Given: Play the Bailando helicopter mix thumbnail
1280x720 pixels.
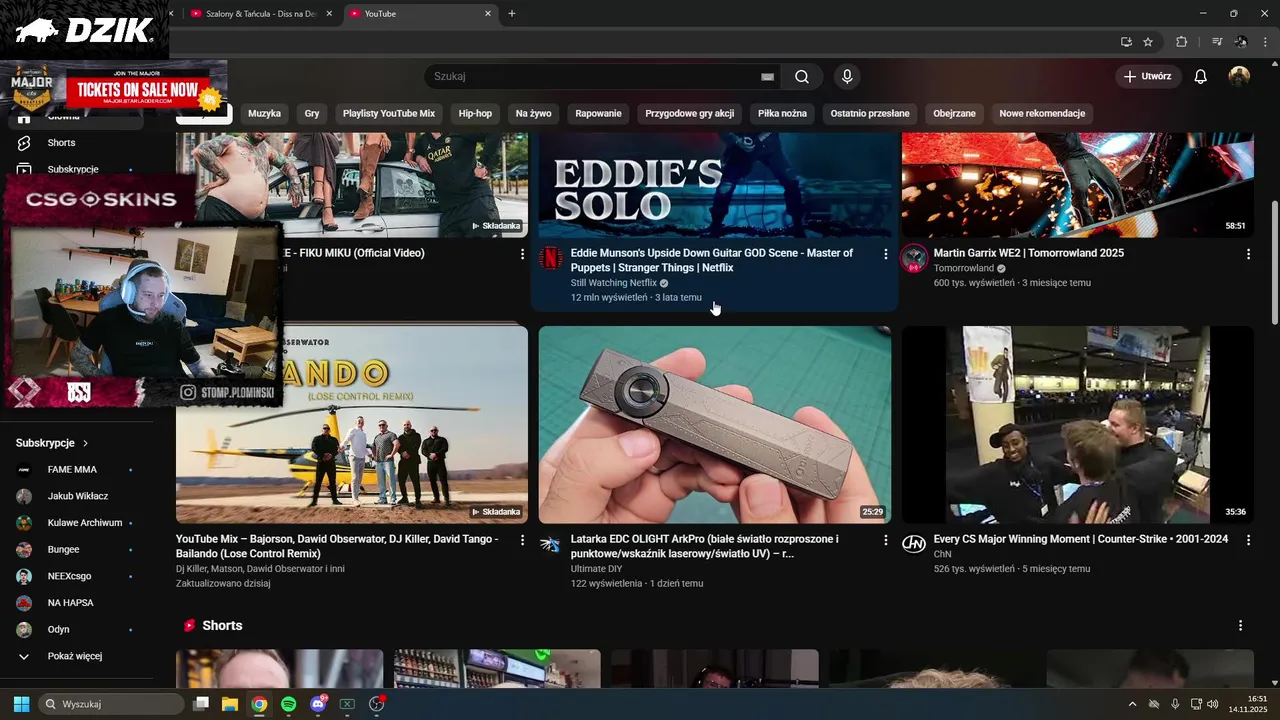Looking at the screenshot, I should [352, 425].
